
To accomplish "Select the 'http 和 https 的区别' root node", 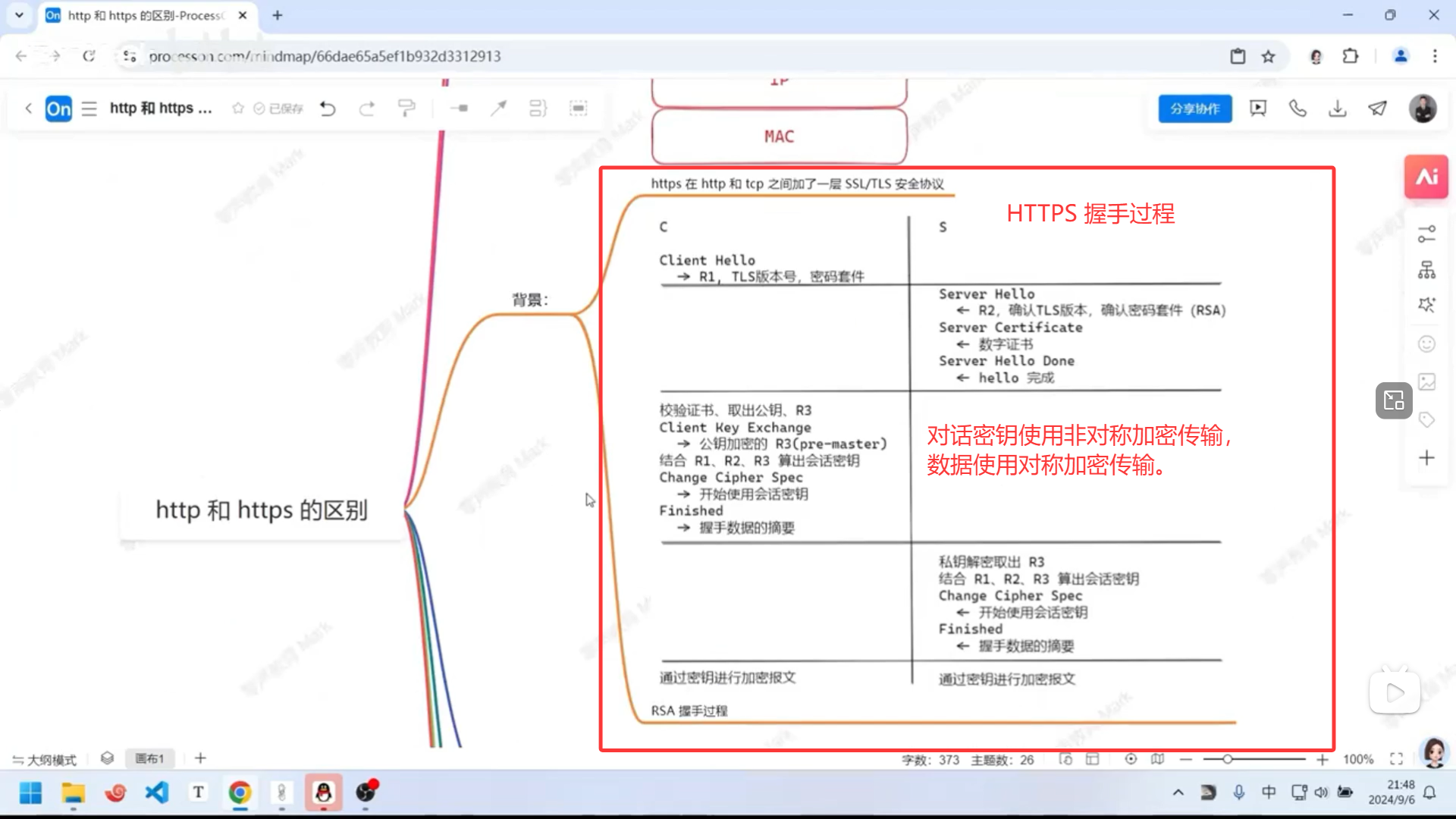I will [x=262, y=510].
